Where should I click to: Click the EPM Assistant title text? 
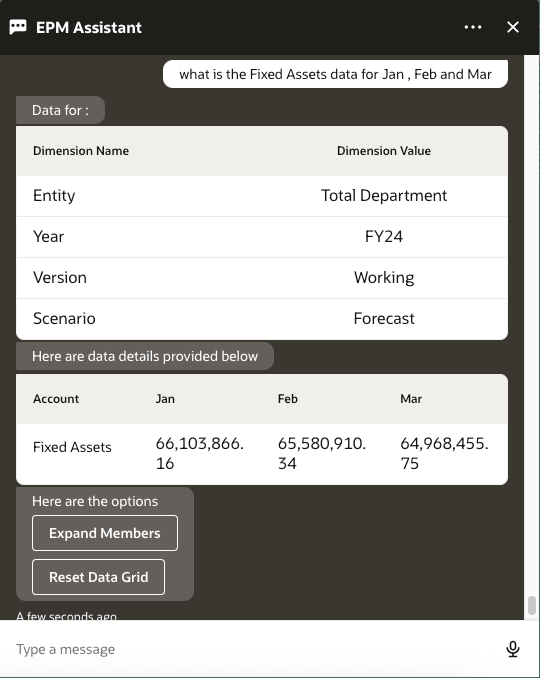click(89, 27)
